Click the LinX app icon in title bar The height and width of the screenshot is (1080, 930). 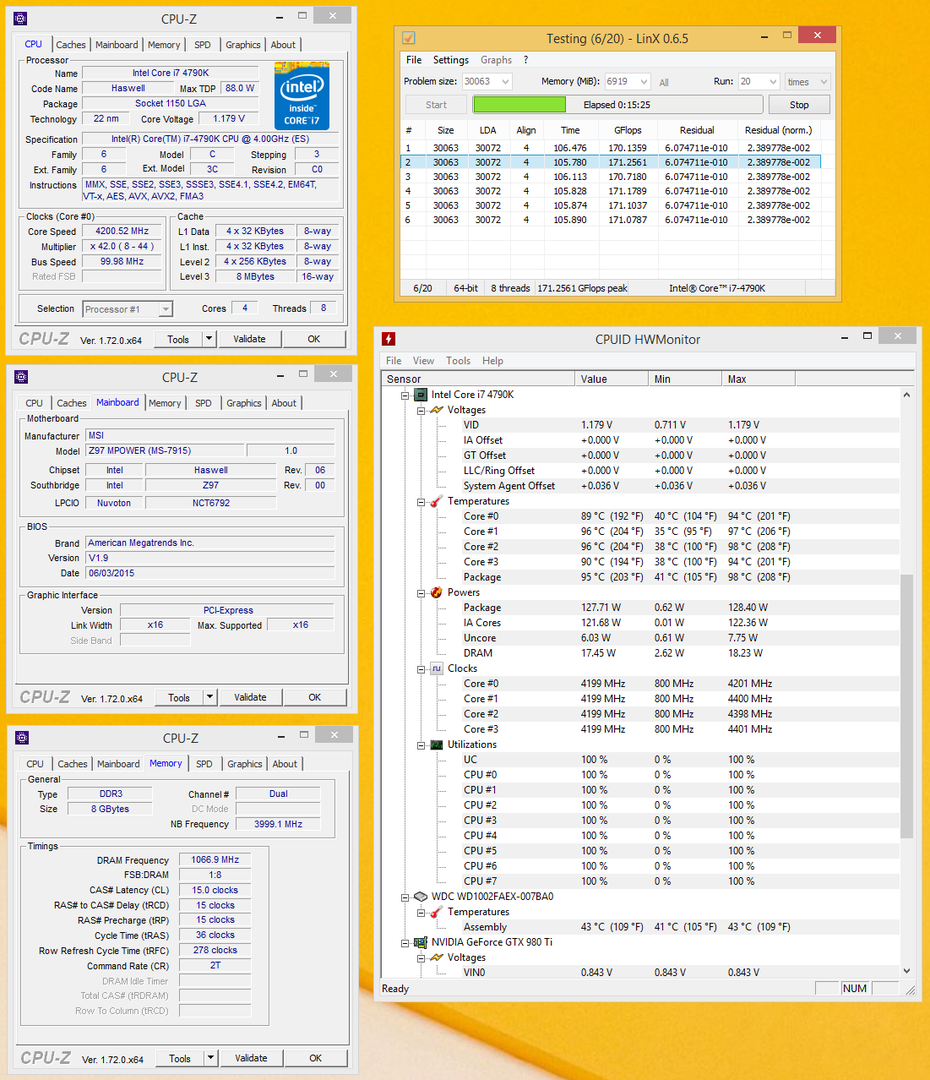tap(408, 38)
